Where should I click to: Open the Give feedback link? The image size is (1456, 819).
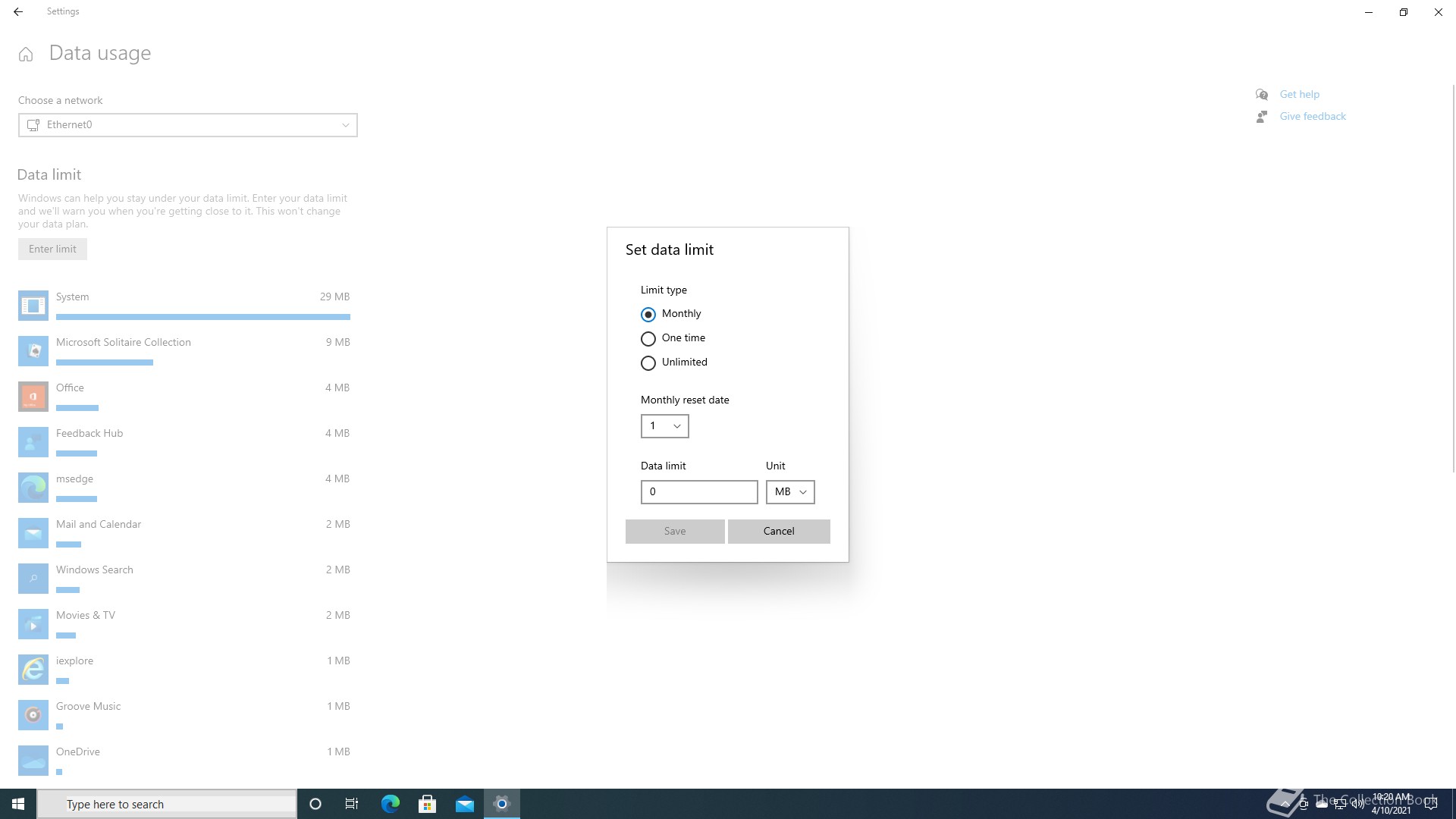[x=1313, y=116]
